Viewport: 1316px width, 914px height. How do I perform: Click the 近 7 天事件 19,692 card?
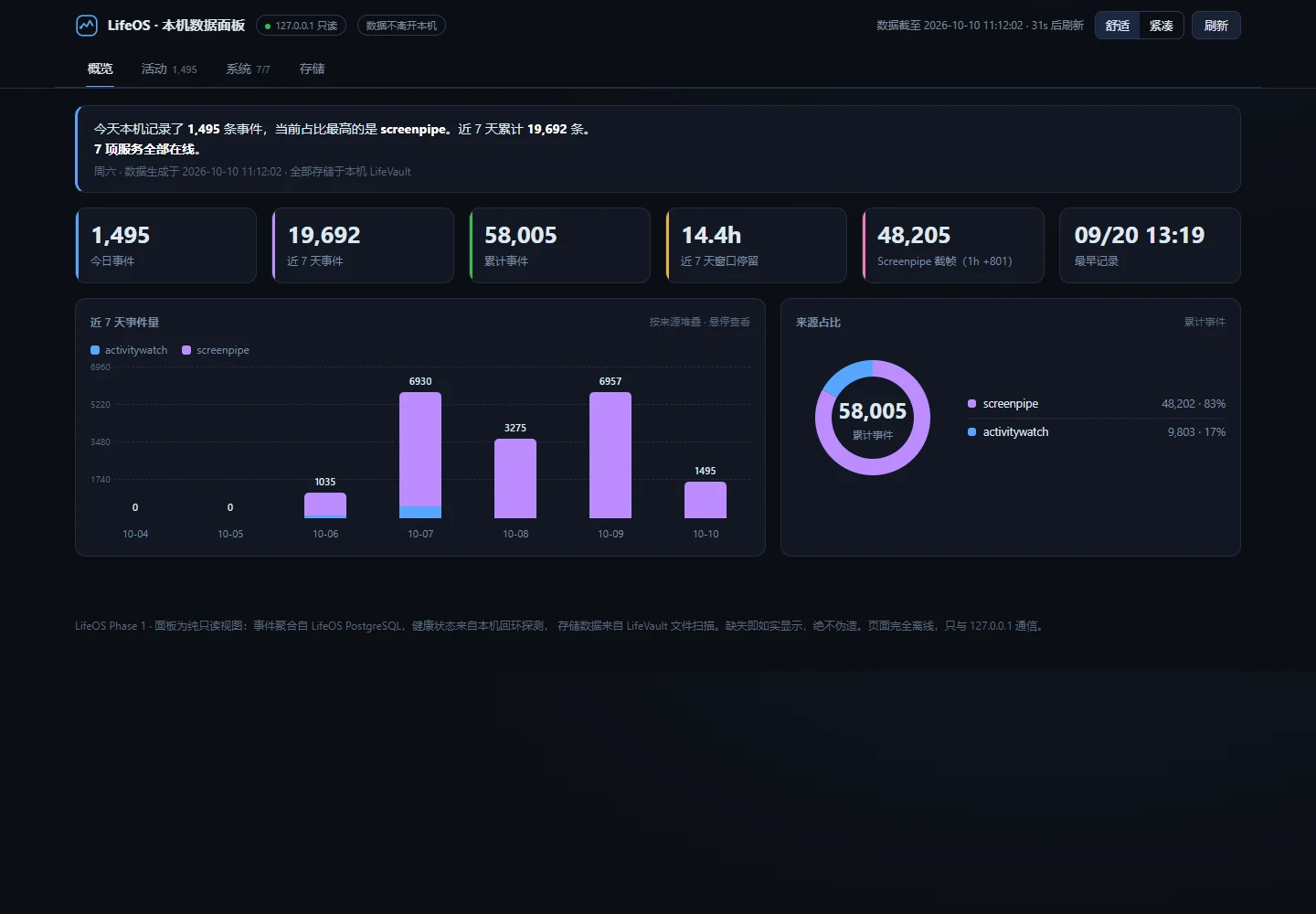click(363, 245)
